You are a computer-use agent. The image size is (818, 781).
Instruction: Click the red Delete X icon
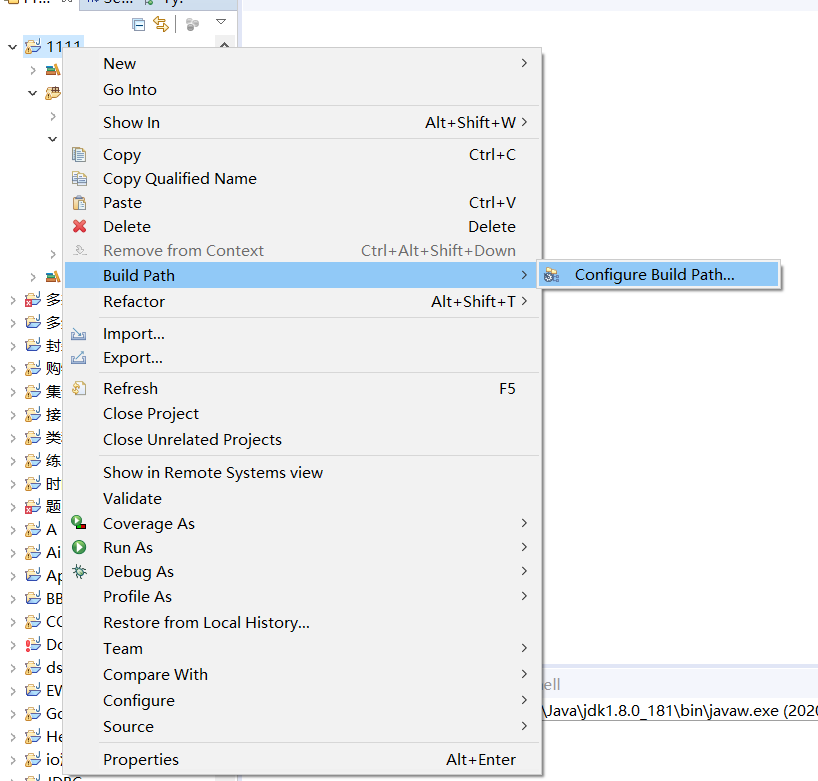pos(79,226)
